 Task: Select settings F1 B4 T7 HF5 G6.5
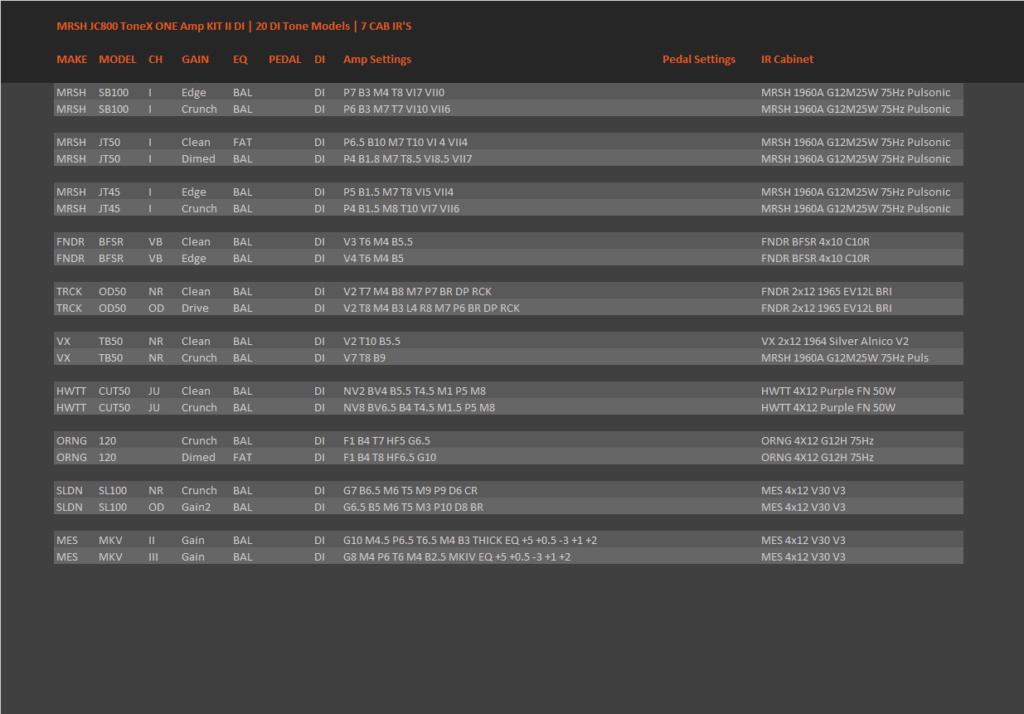pyautogui.click(x=387, y=441)
